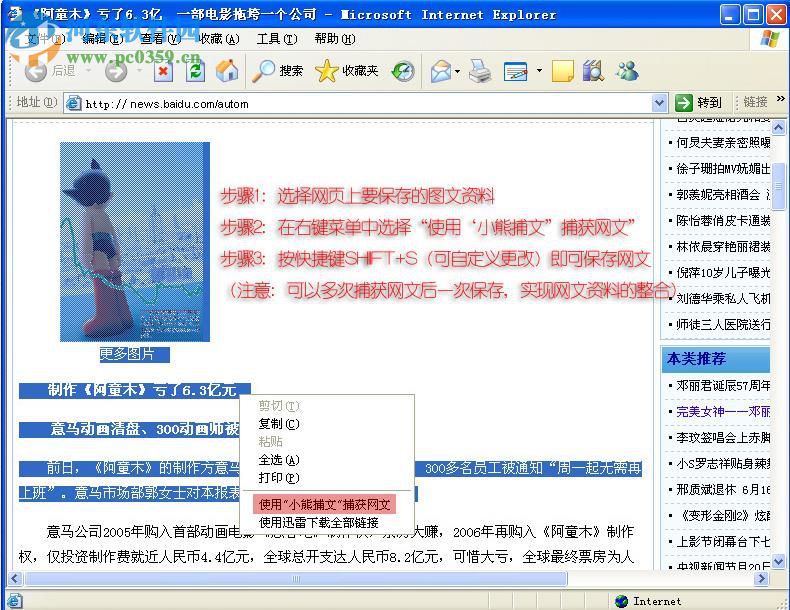The width and height of the screenshot is (790, 610).
Task: Click the status bar page icon
Action: click(14, 601)
